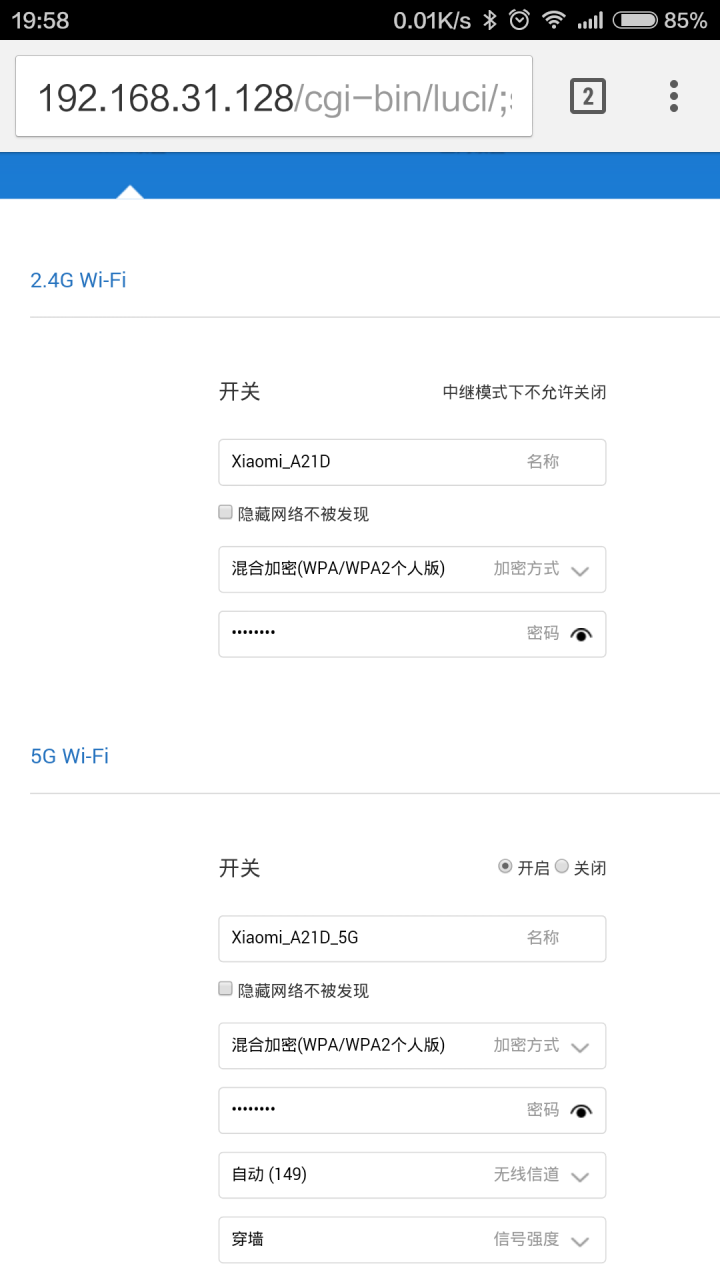This screenshot has width=720, height=1280.
Task: Tap the alarm clock status bar icon
Action: [519, 20]
